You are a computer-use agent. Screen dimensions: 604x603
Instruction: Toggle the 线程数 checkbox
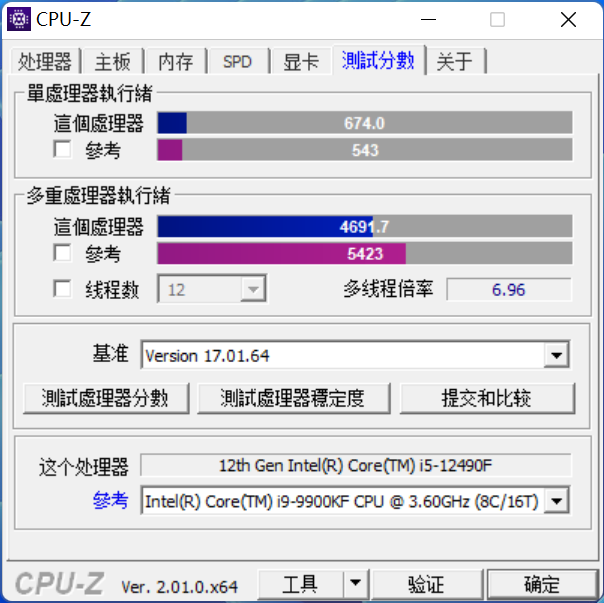coord(62,289)
